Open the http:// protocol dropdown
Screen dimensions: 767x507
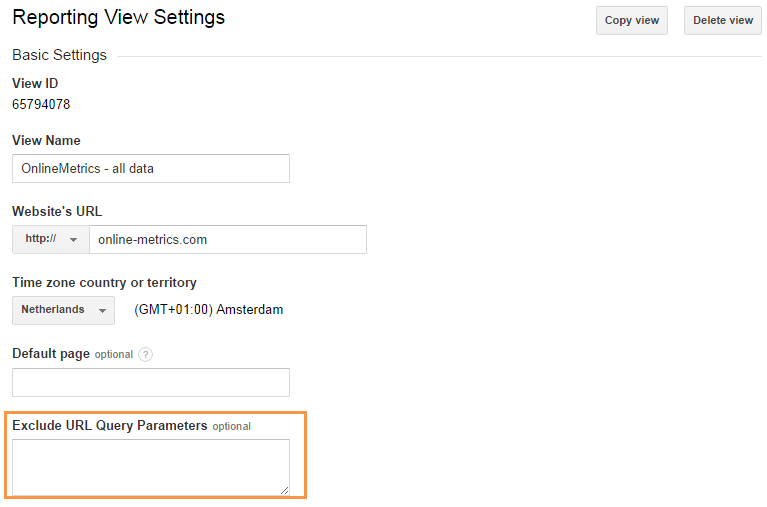(x=51, y=240)
